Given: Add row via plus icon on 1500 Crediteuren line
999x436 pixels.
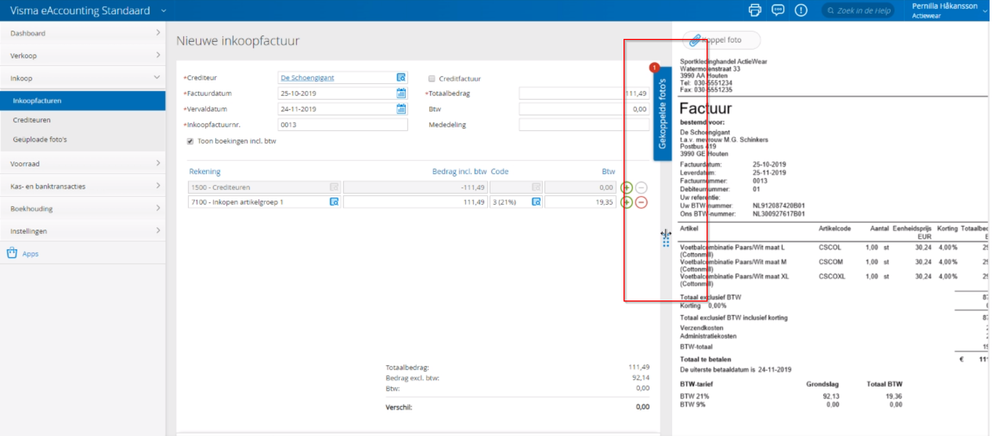Looking at the screenshot, I should [626, 187].
